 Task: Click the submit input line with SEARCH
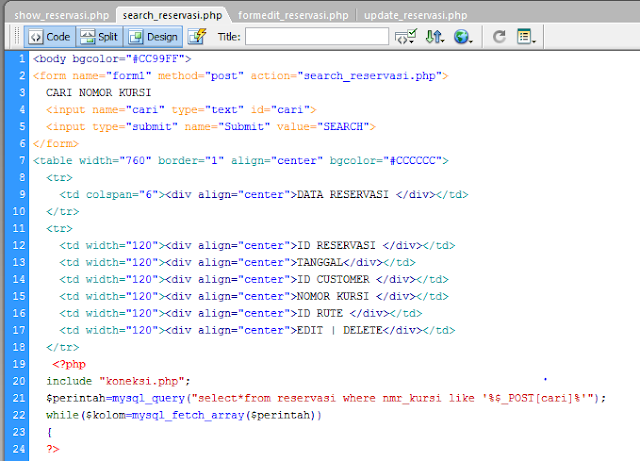[x=211, y=127]
